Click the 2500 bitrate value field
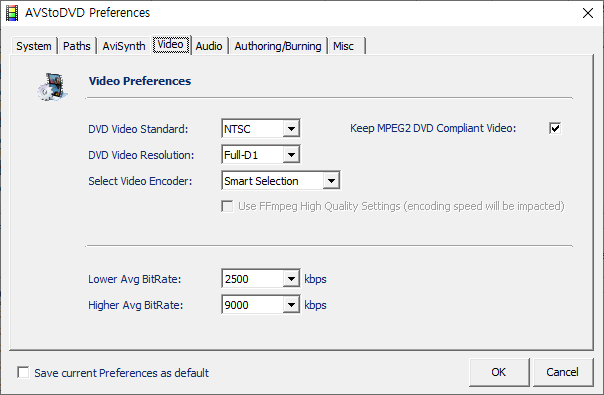Screen dimensions: 604x395 253,278
